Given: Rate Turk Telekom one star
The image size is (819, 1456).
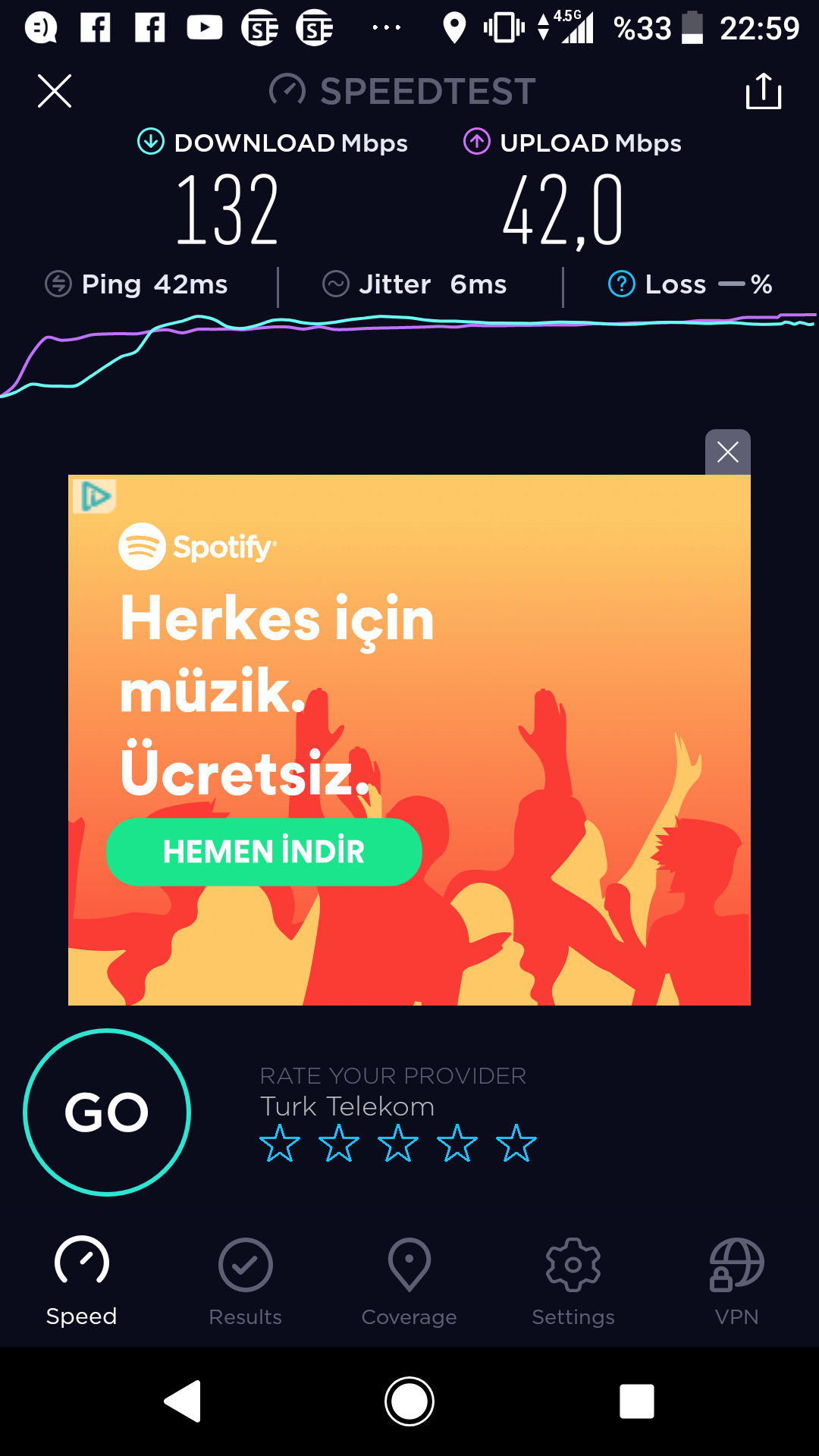Looking at the screenshot, I should coord(280,1144).
